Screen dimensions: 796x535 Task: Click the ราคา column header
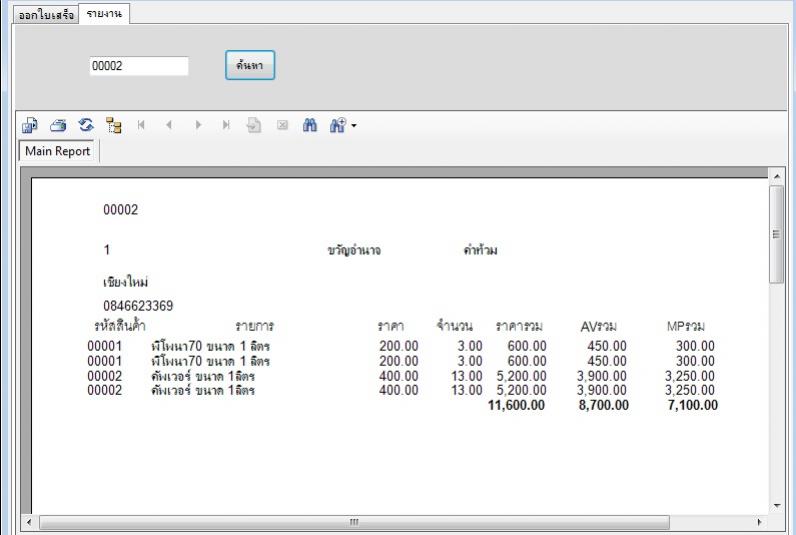tap(391, 326)
